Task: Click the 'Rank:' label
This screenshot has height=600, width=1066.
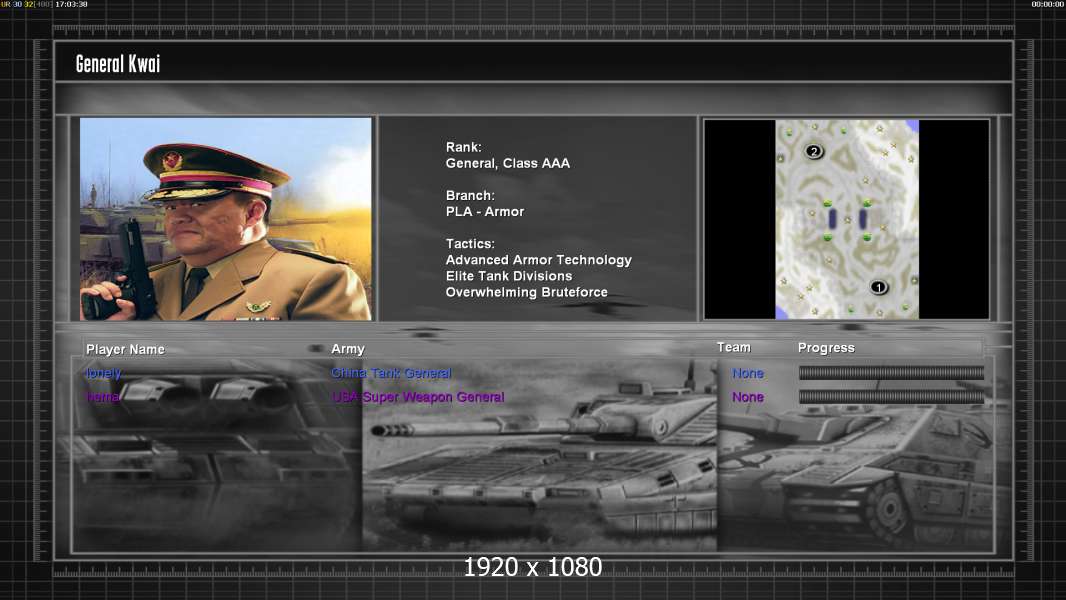Action: pyautogui.click(x=464, y=147)
